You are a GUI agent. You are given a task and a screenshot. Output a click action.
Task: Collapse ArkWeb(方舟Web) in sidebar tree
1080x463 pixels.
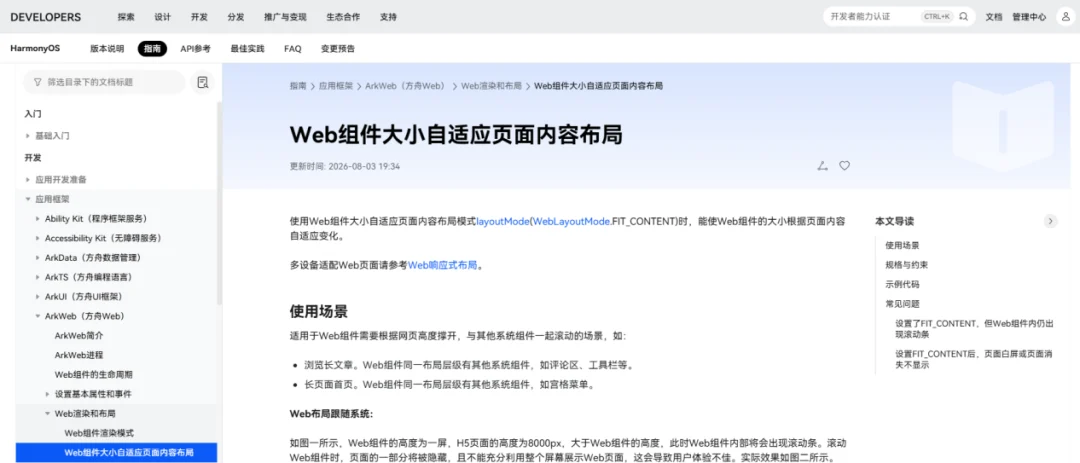click(x=38, y=316)
